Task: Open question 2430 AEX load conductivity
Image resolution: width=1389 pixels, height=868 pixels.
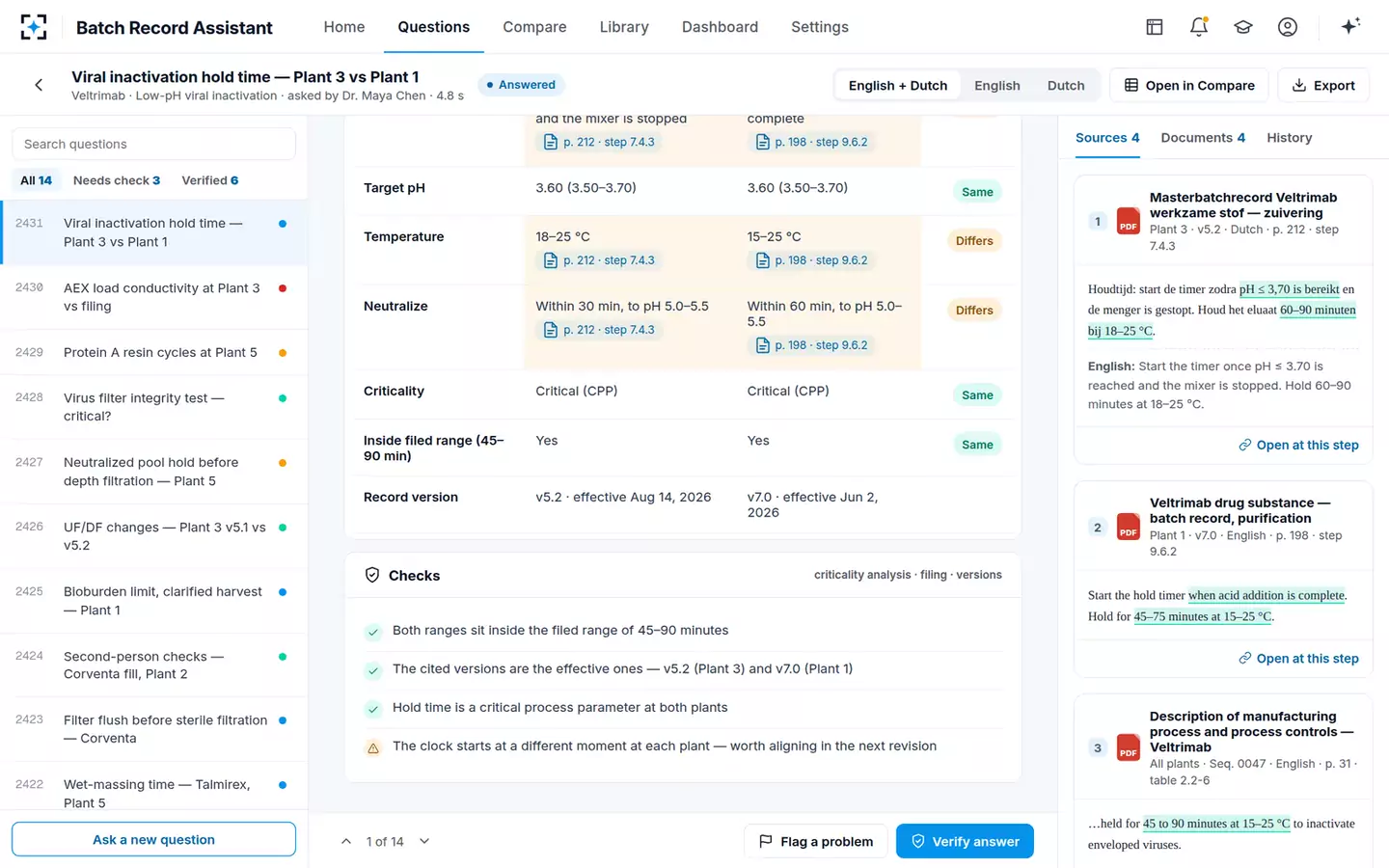Action: tap(154, 297)
